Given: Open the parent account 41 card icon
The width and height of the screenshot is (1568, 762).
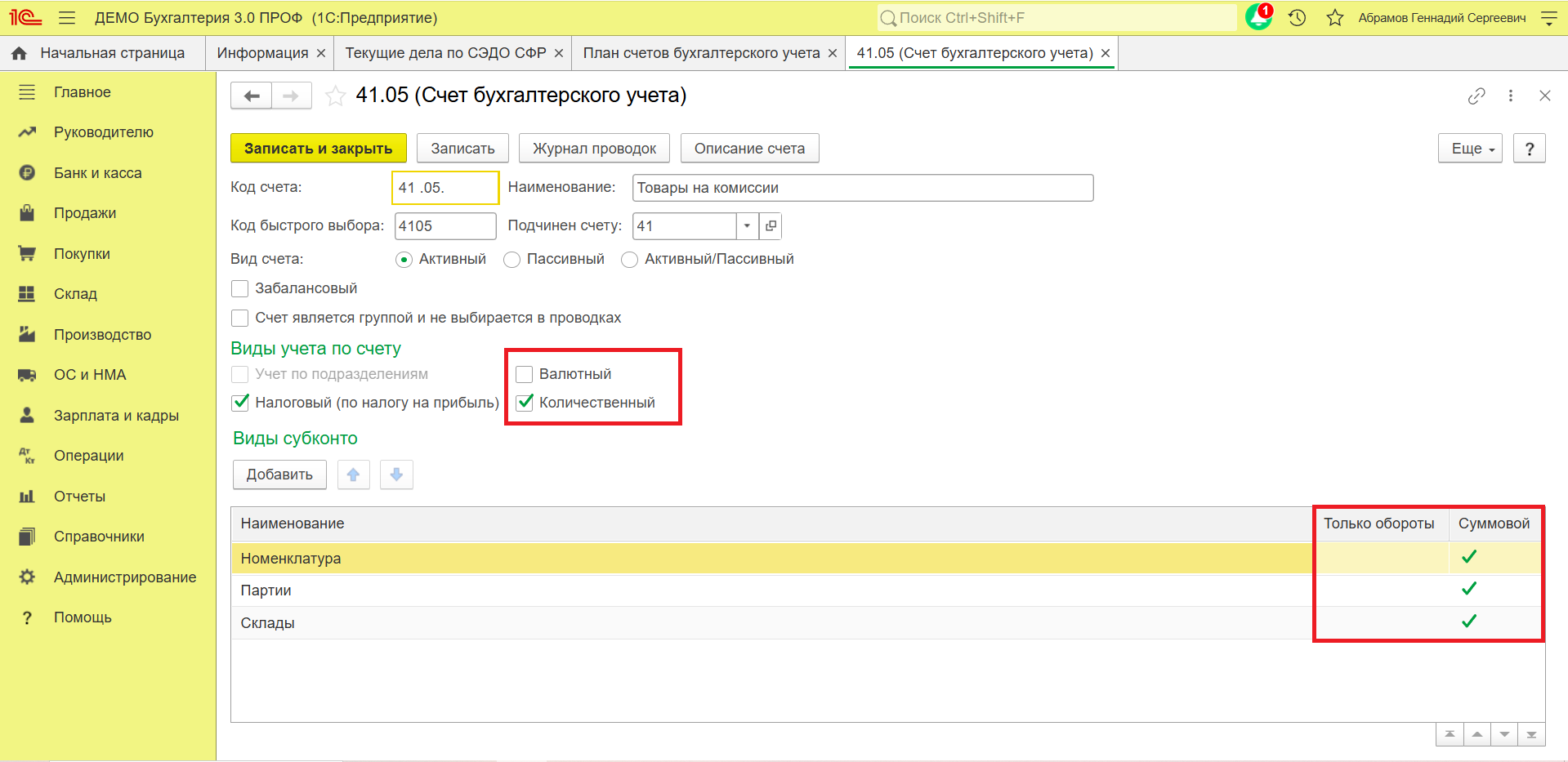Looking at the screenshot, I should point(771,226).
